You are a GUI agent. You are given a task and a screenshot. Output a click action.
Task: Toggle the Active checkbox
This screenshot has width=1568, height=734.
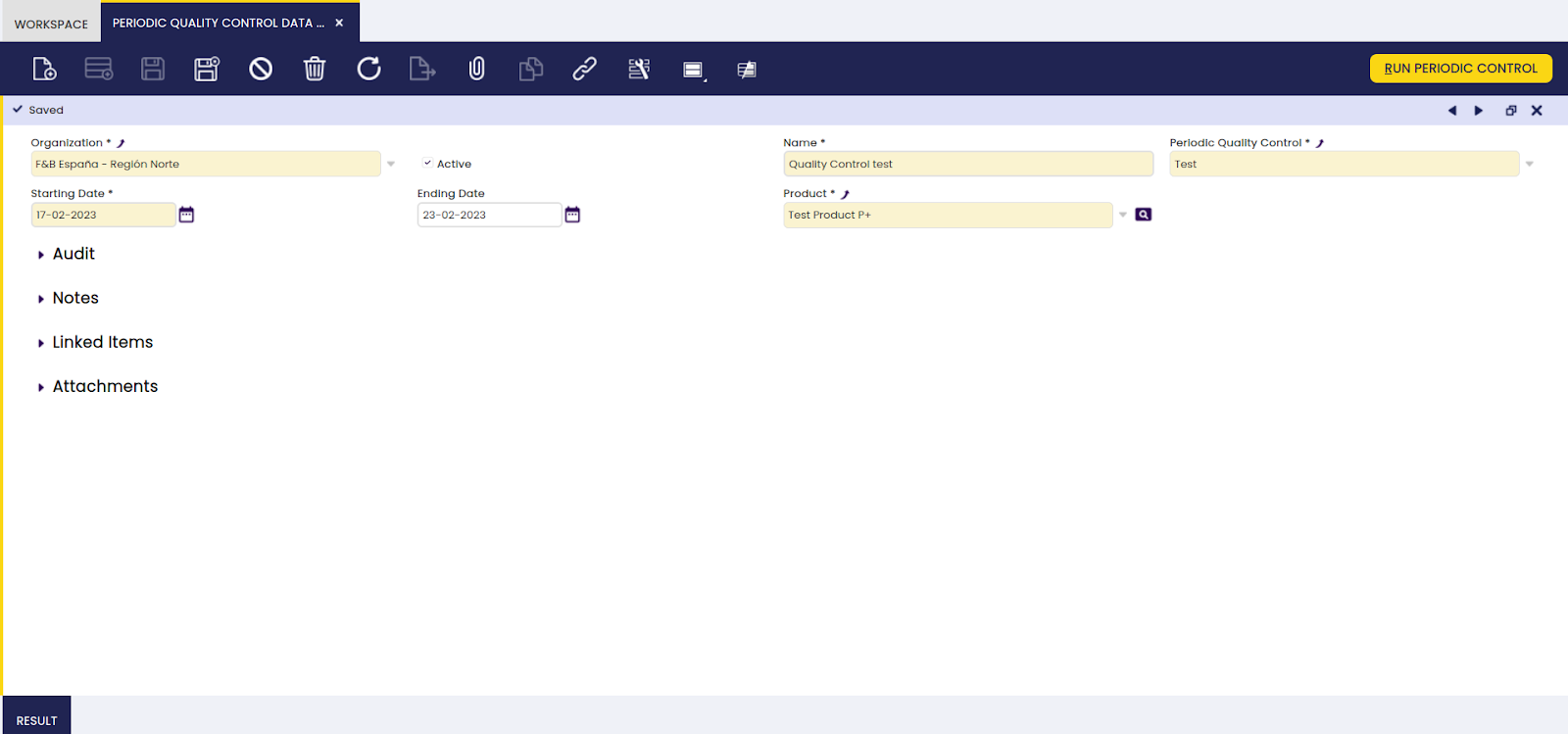tap(428, 164)
